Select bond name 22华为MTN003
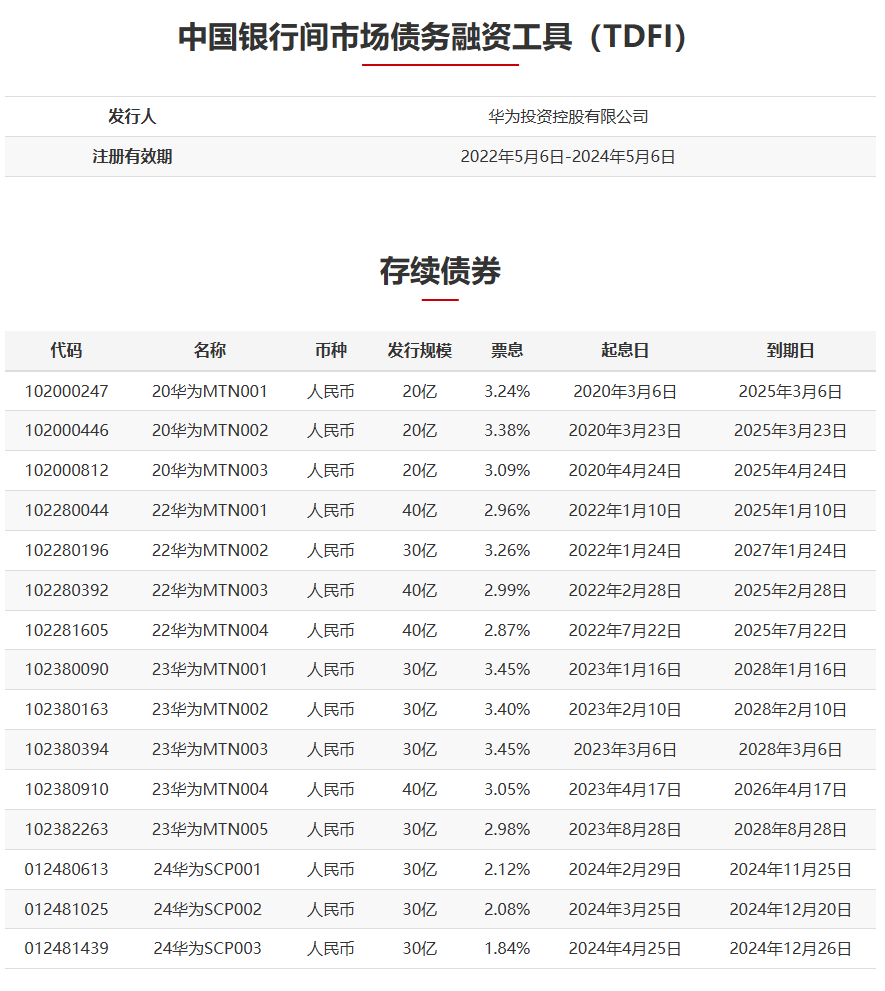885x991 pixels. (x=210, y=591)
